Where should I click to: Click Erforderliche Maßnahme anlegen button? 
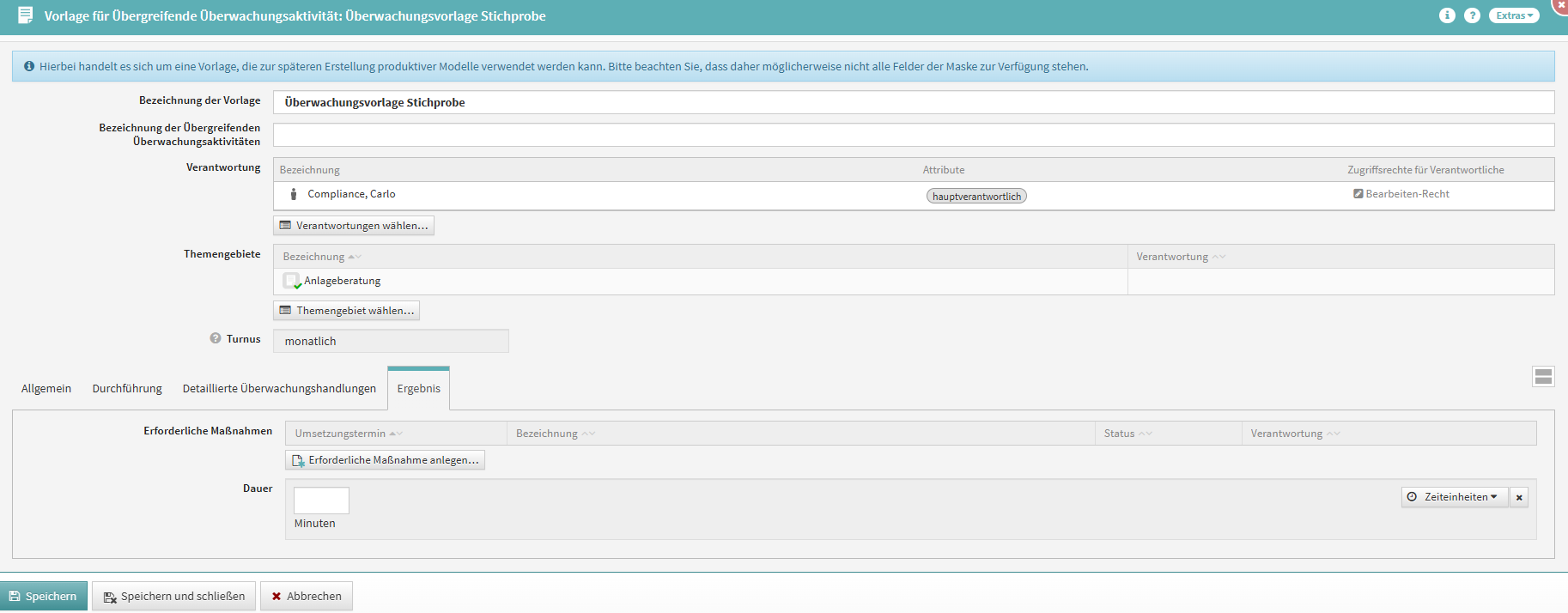[386, 460]
